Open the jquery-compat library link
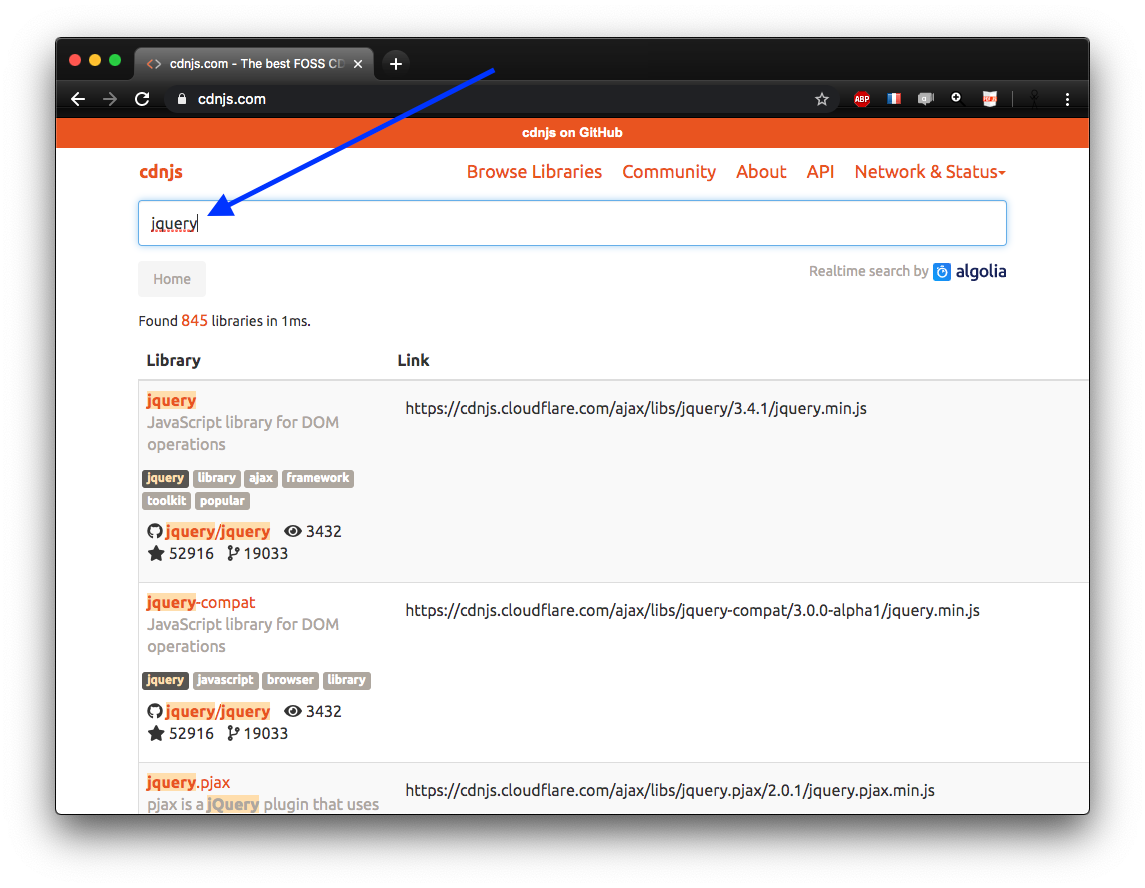Screen dimensions: 1145x888 pos(201,602)
